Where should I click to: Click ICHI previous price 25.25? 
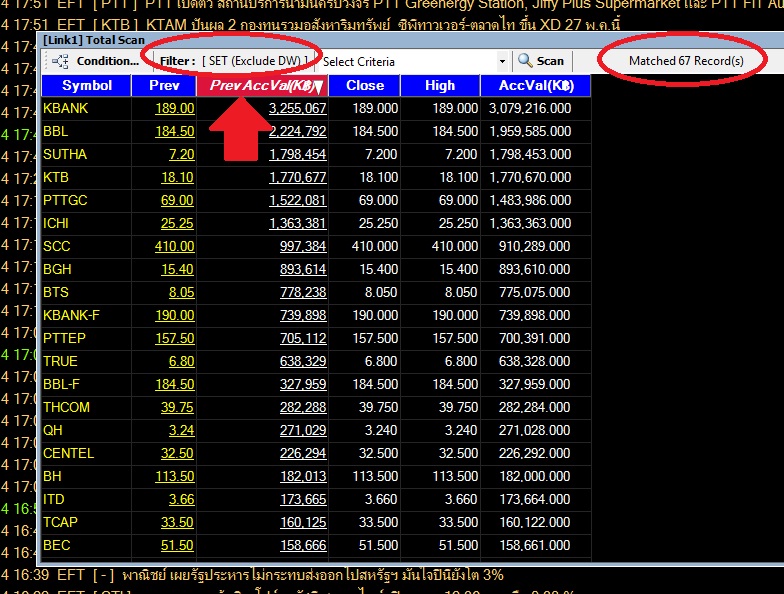coord(177,224)
